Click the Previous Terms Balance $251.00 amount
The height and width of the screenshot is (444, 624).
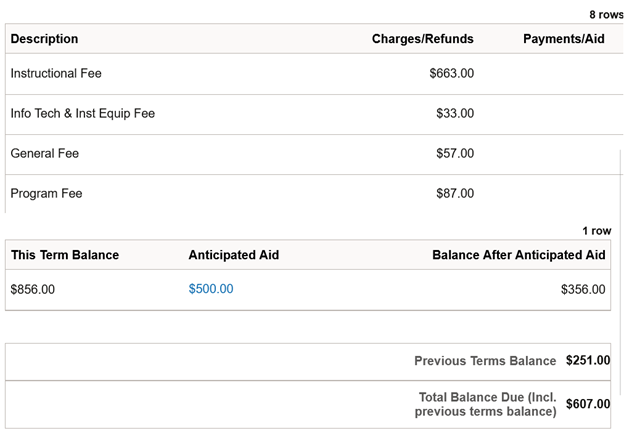click(587, 361)
